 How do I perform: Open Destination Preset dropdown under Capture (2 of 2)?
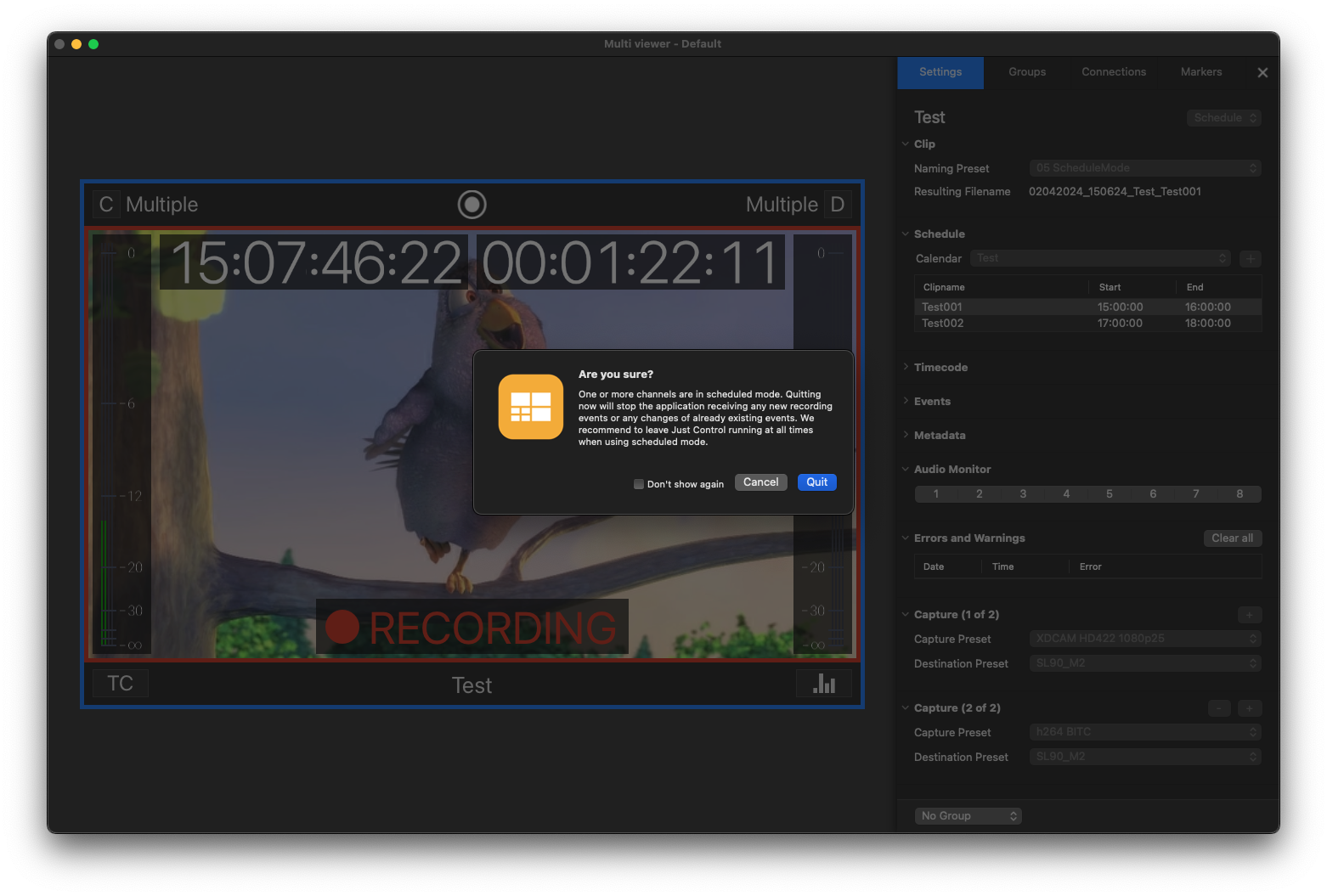click(1145, 757)
